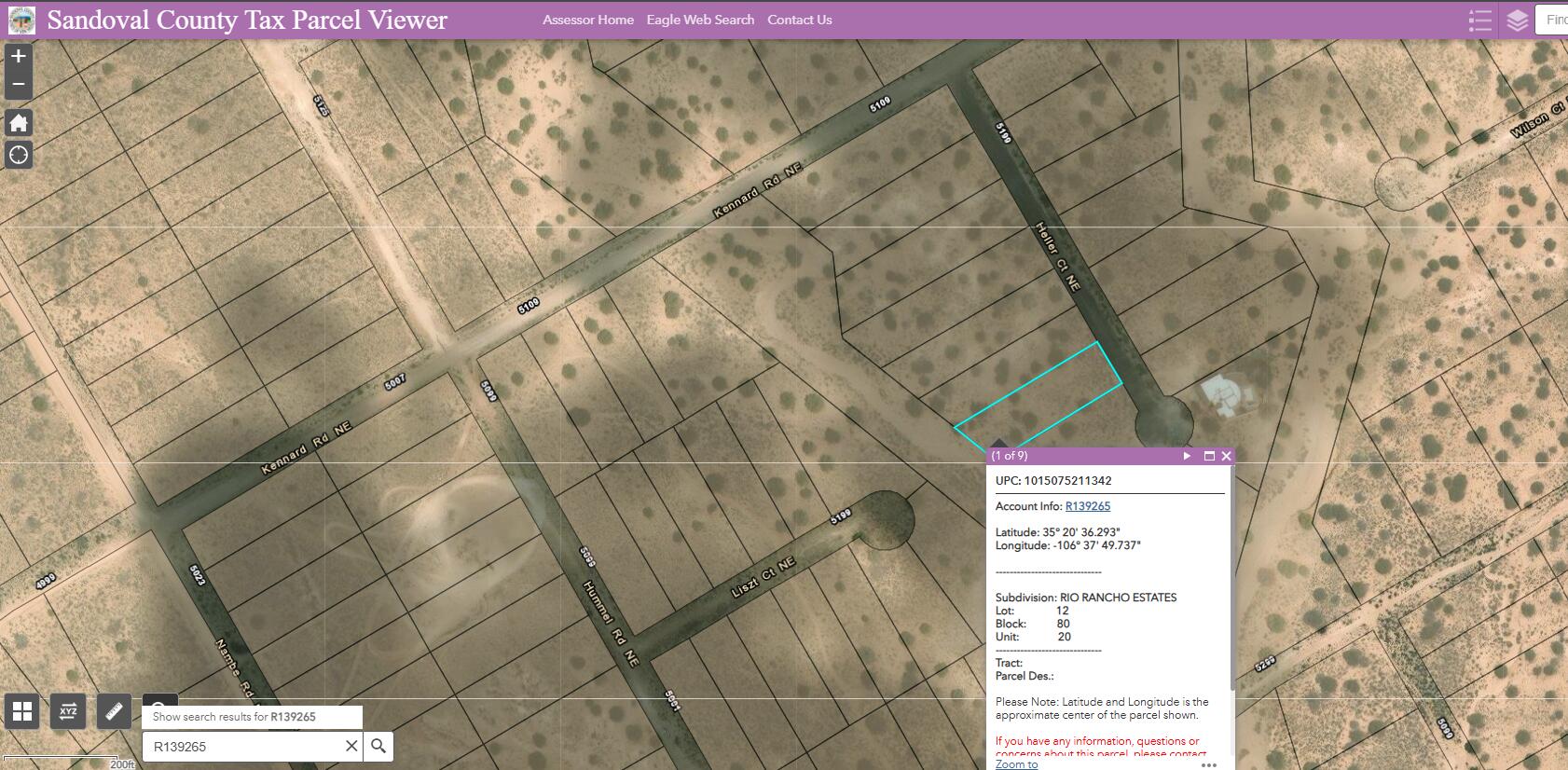Run search with magnifier button
1568x770 pixels.
378,746
